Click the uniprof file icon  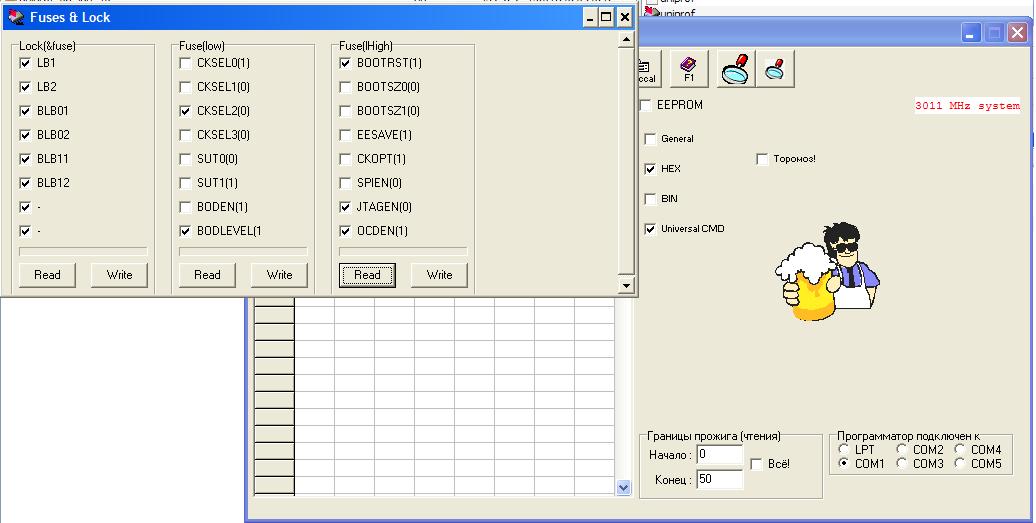[x=651, y=12]
